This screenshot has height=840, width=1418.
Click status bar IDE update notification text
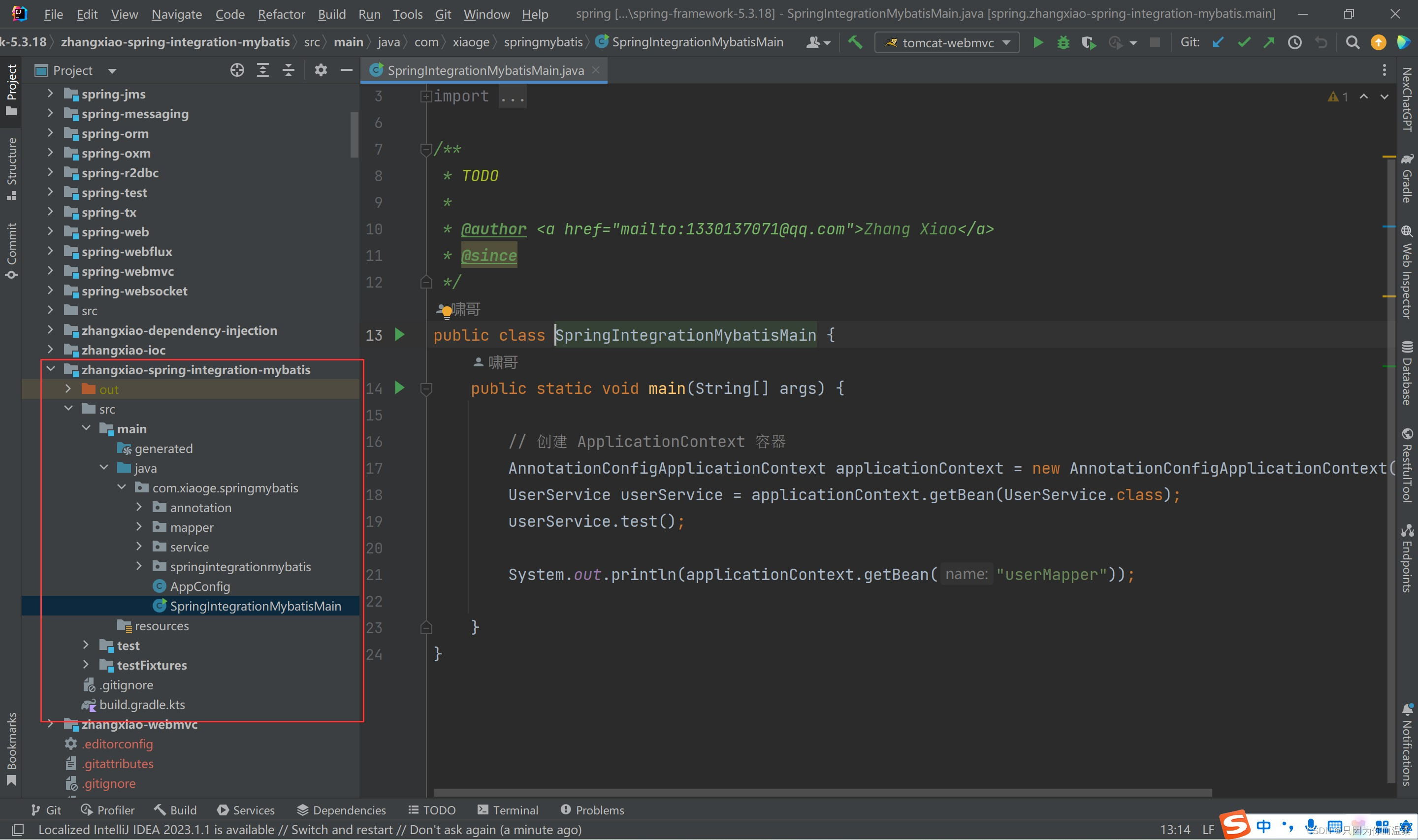[x=310, y=830]
